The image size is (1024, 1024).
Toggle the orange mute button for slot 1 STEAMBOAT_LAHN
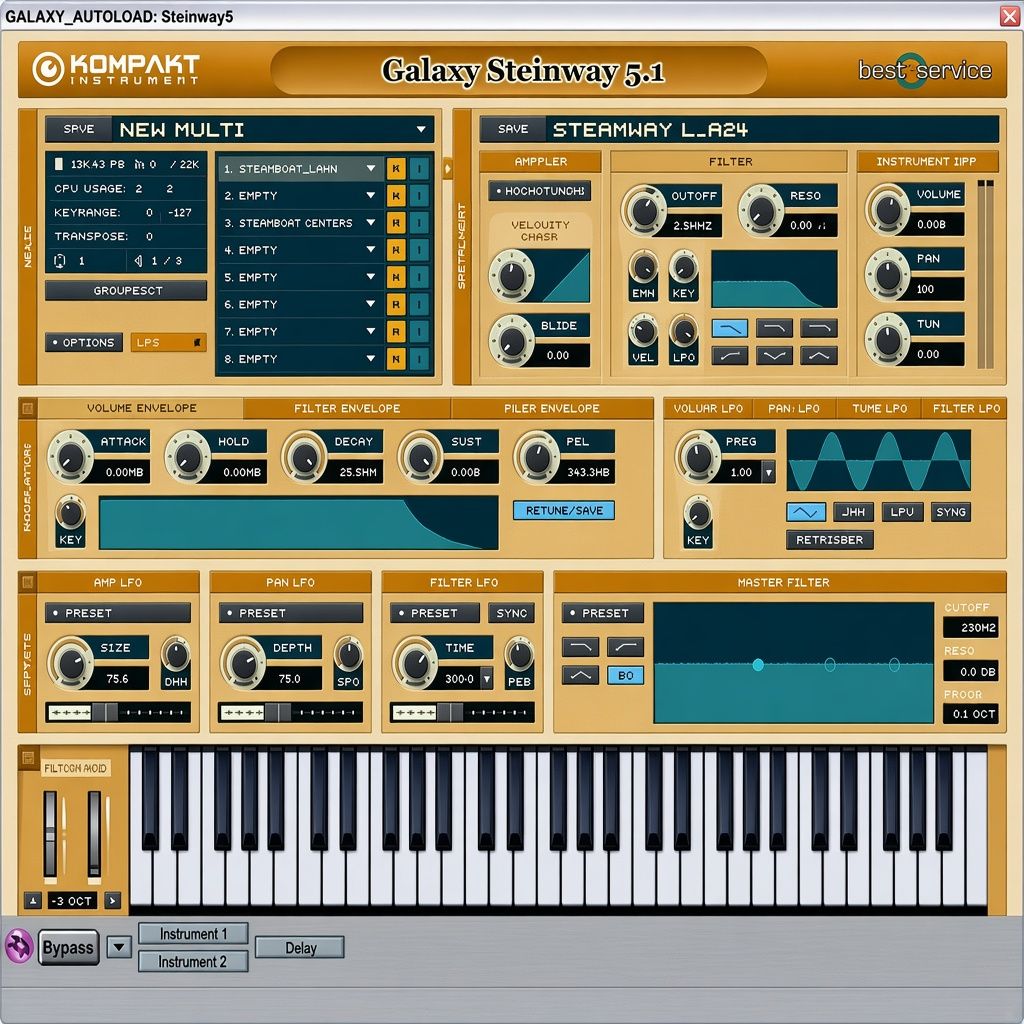point(396,168)
